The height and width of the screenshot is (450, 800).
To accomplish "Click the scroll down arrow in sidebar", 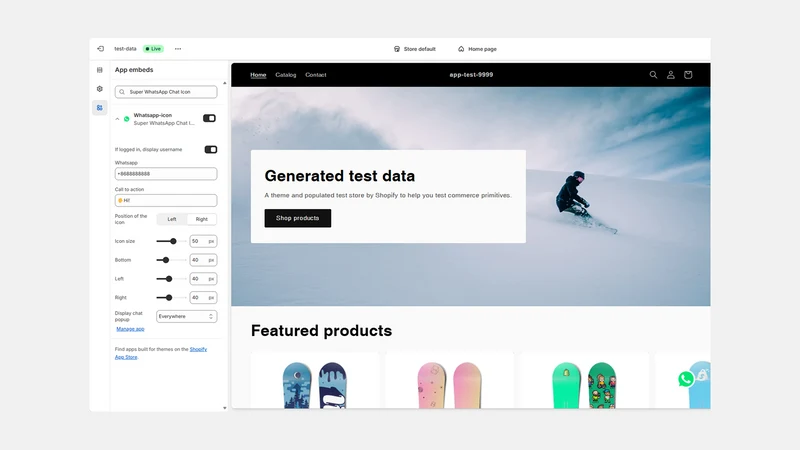I will pos(225,408).
